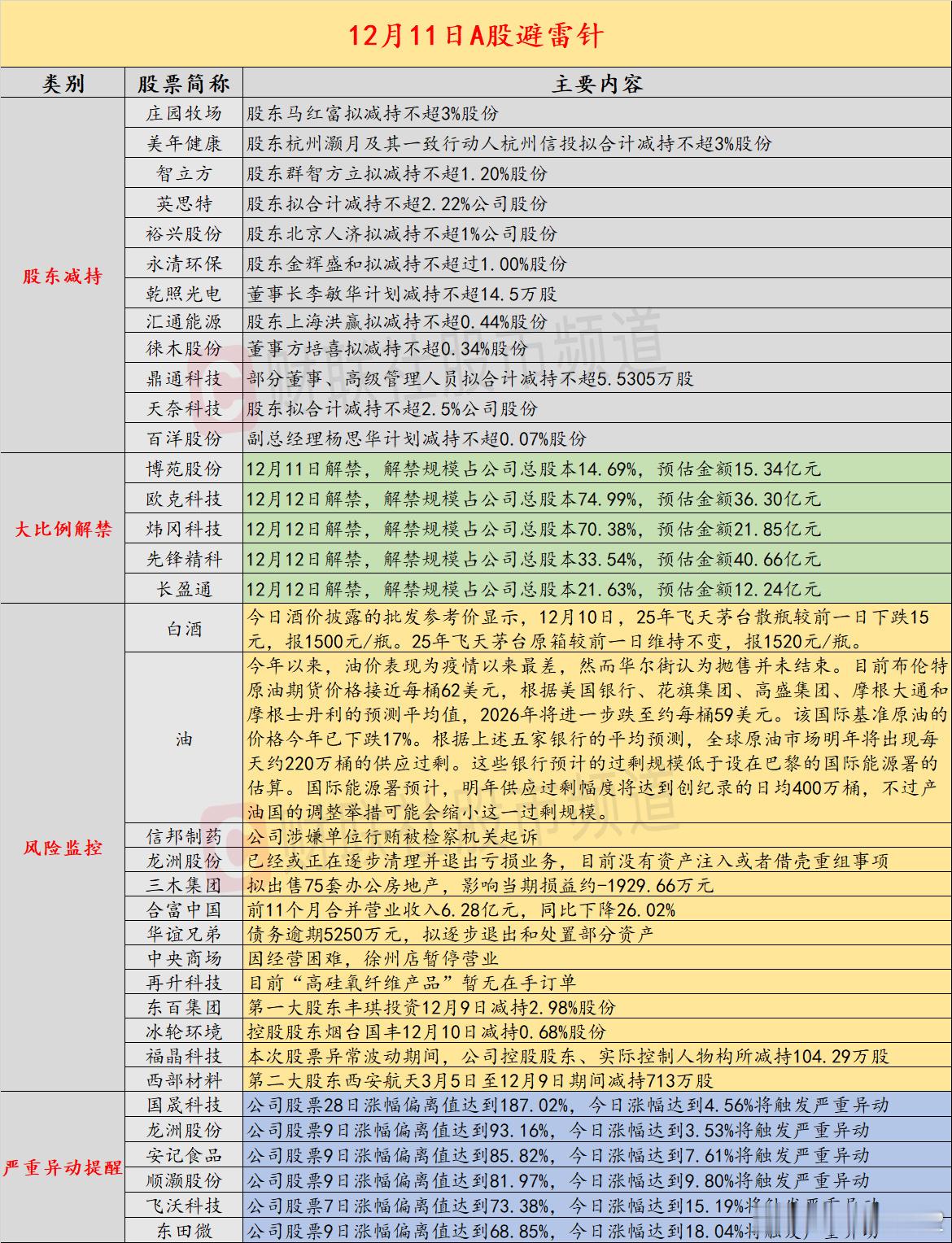Select the 类别 column header
Viewport: 952px width, 1243px height.
[x=63, y=81]
